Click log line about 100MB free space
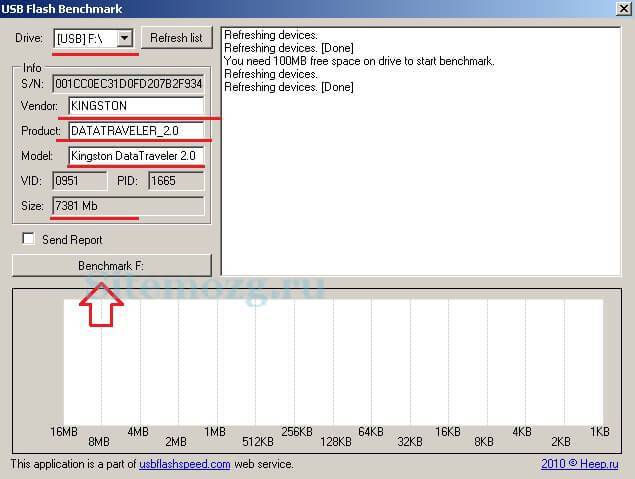The width and height of the screenshot is (635, 479). pos(359,61)
